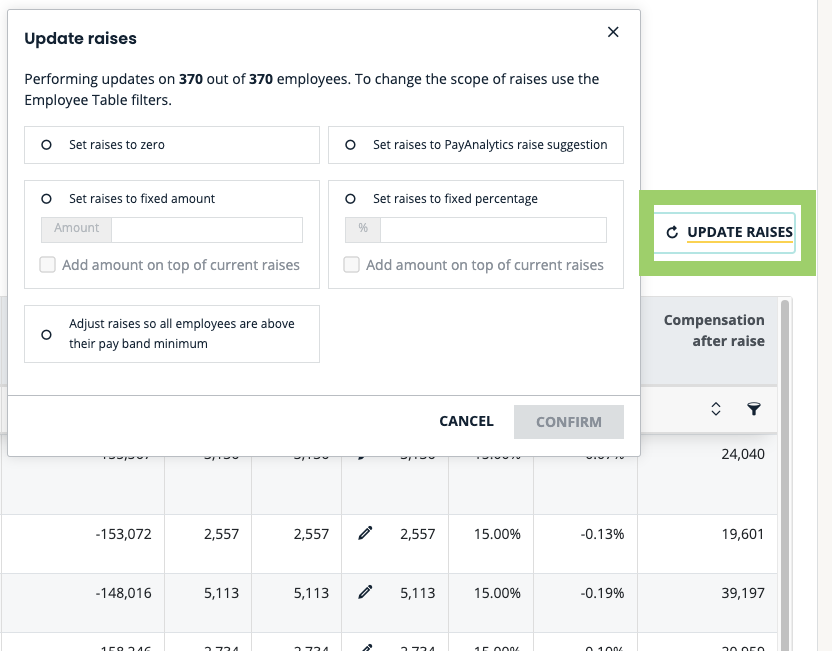Enable 'Add amount on top' under fixed percentage
The image size is (832, 651).
[x=351, y=265]
